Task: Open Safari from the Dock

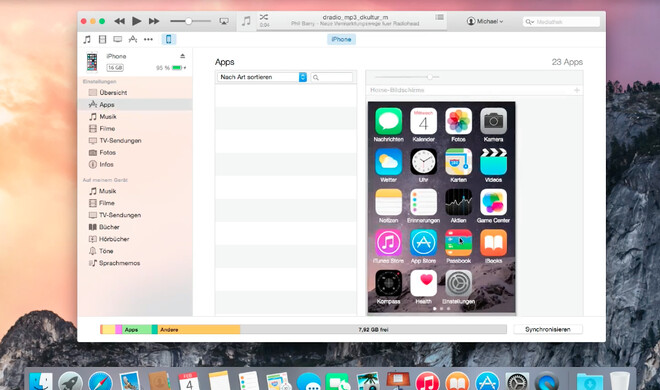Action: pyautogui.click(x=100, y=382)
